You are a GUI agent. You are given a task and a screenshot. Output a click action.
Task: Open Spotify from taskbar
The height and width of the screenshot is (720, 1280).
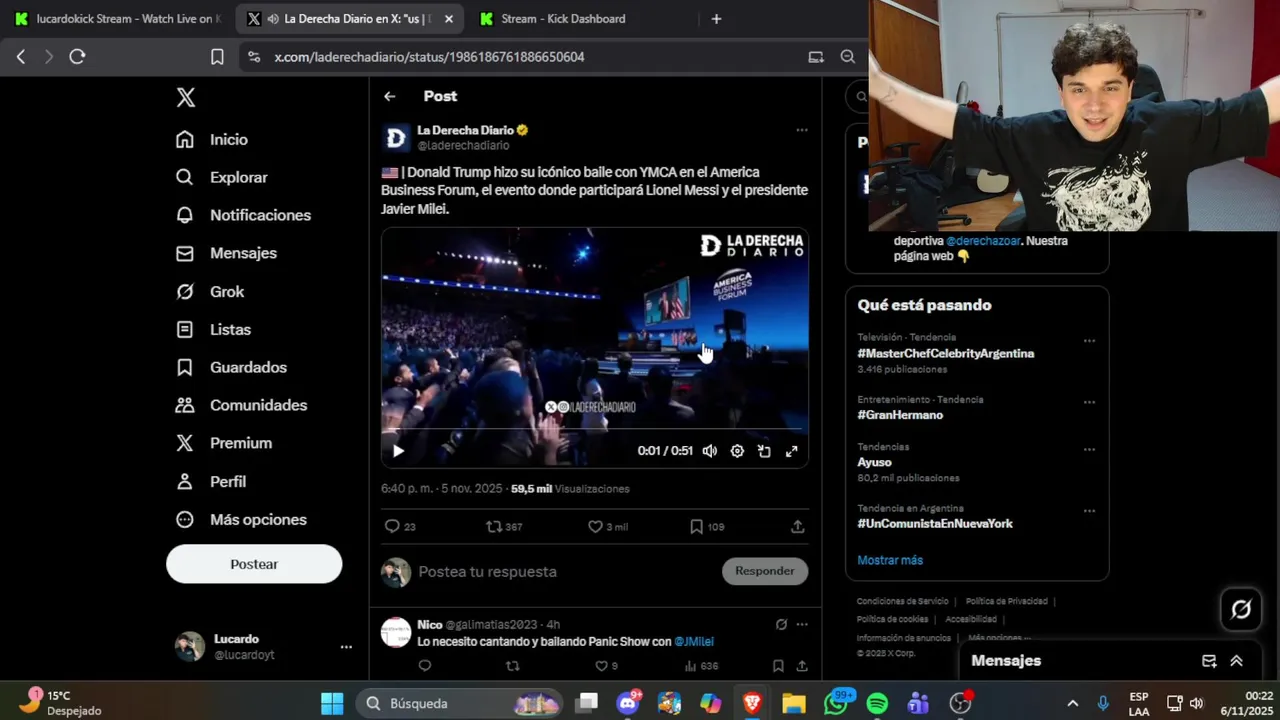(877, 703)
